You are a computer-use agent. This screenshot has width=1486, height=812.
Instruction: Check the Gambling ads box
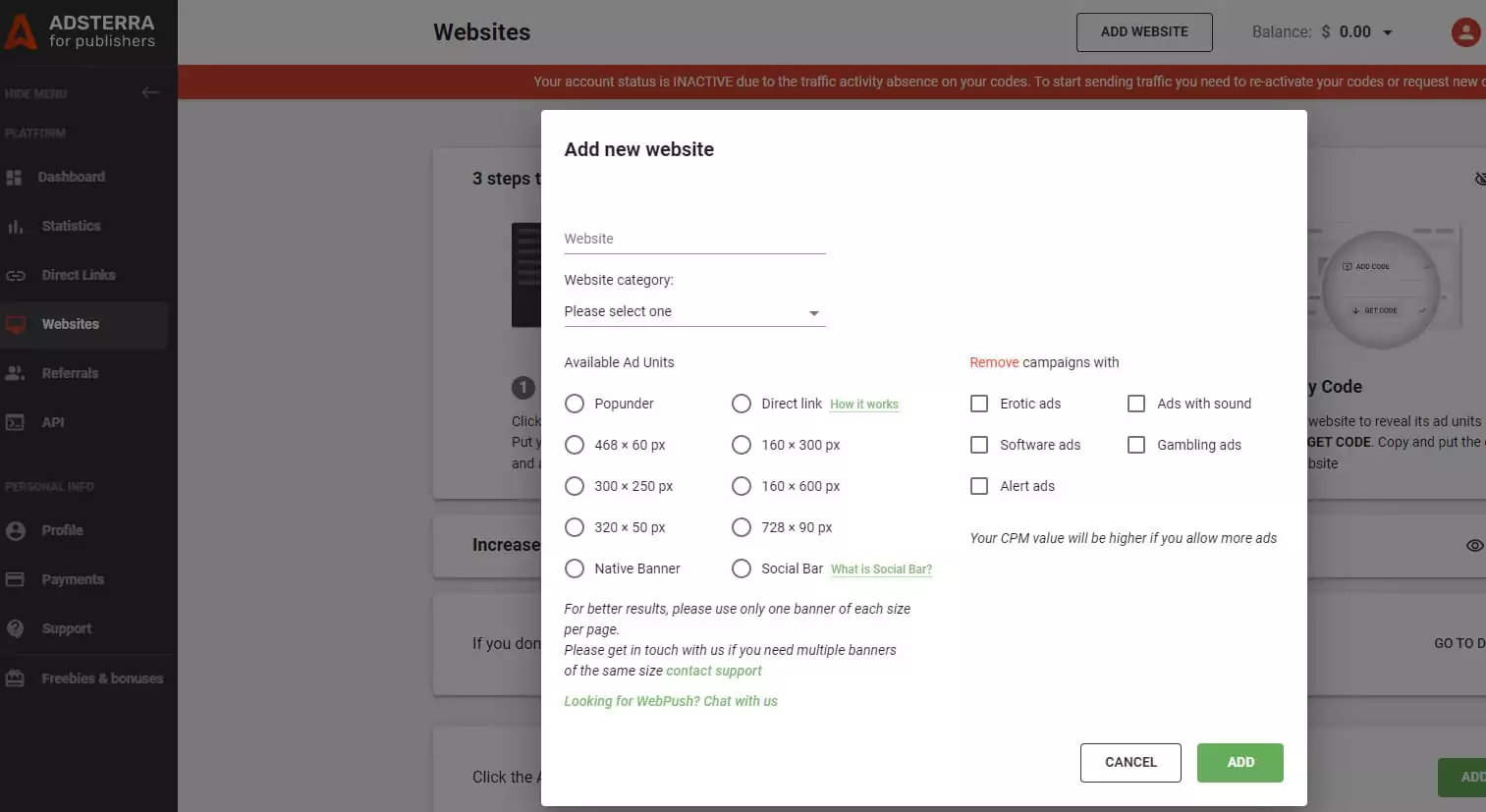[x=1136, y=445]
